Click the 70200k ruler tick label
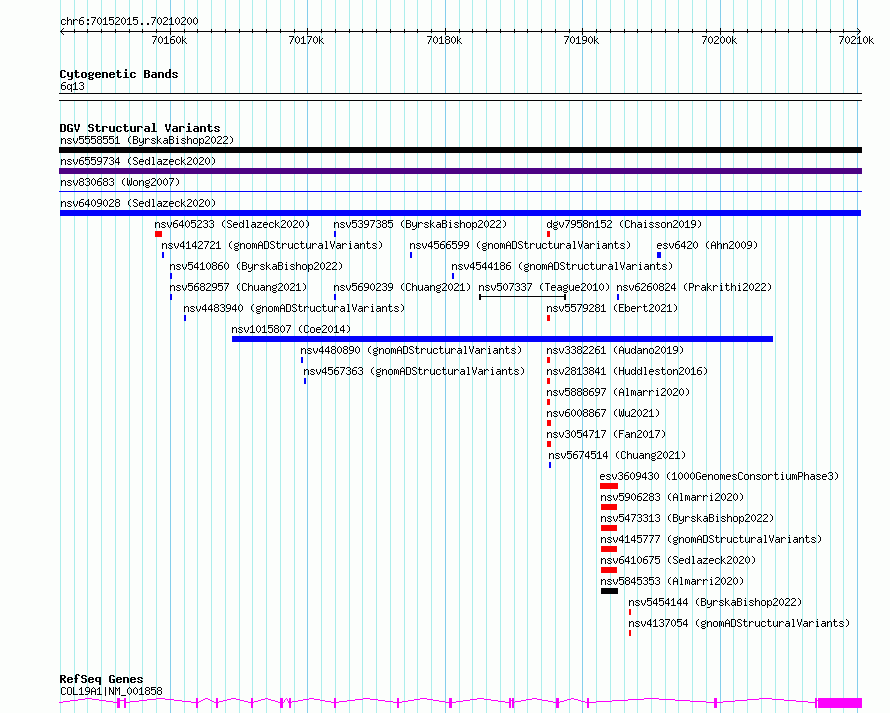Screen dimensions: 890x713 [x=719, y=40]
